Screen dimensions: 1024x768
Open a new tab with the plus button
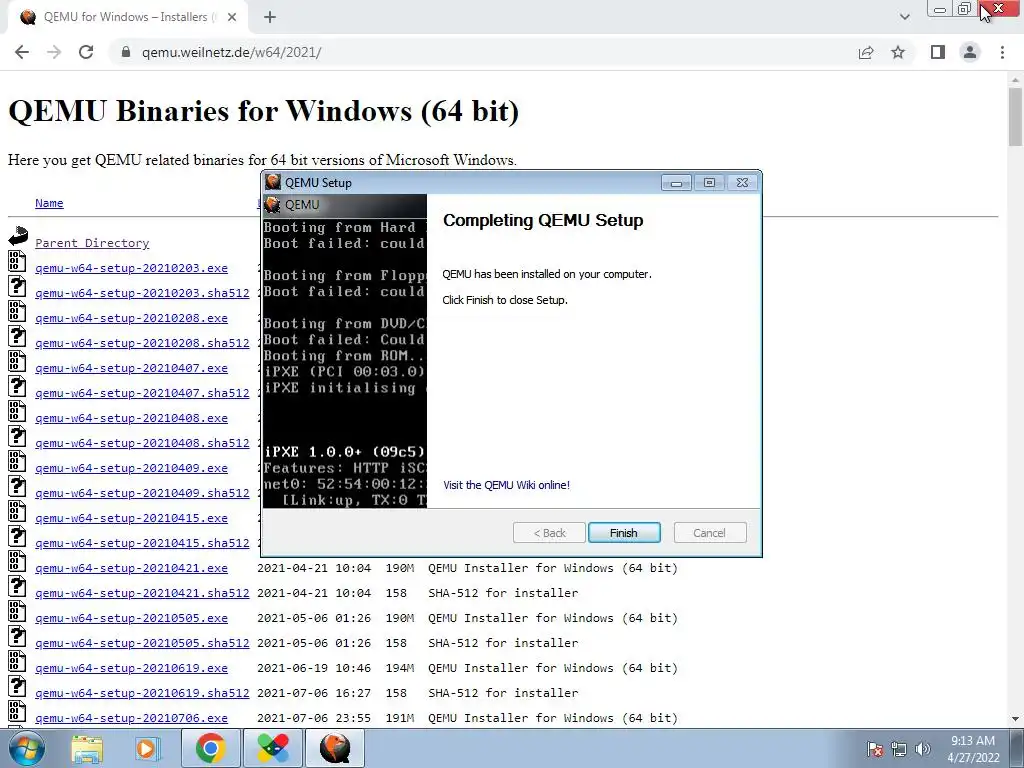click(270, 17)
